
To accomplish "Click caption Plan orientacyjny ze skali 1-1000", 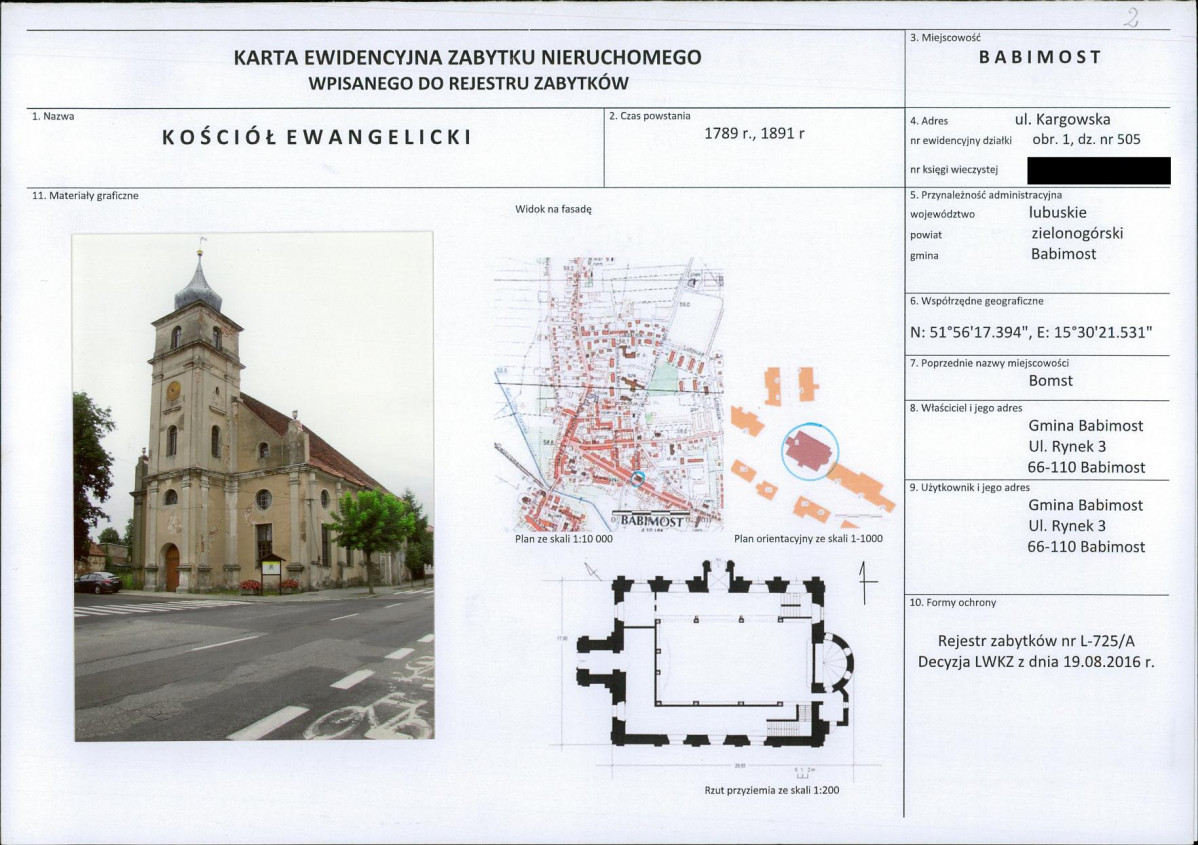I will click(x=808, y=539).
